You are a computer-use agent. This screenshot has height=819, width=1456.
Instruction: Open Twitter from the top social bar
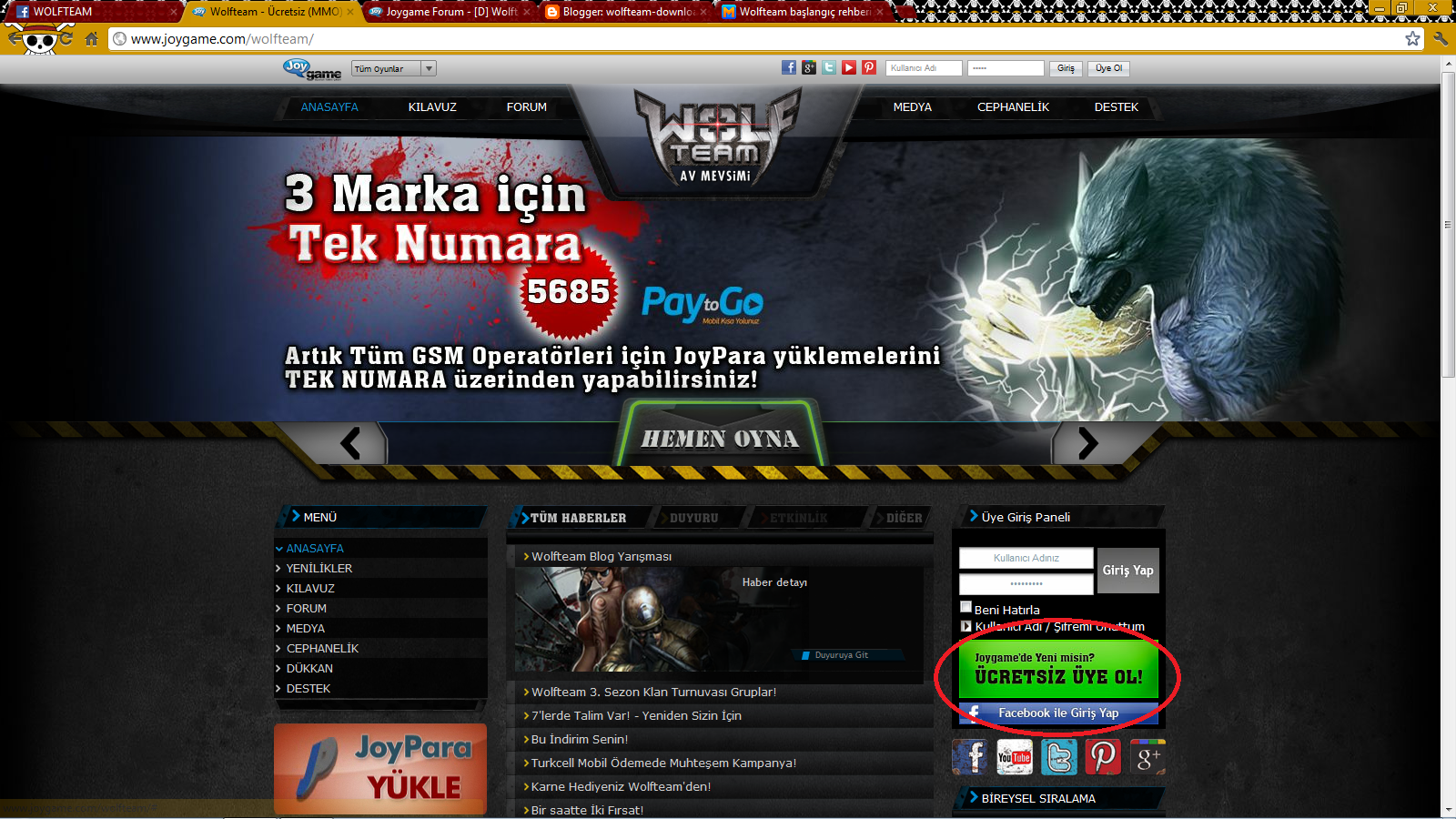click(x=829, y=67)
